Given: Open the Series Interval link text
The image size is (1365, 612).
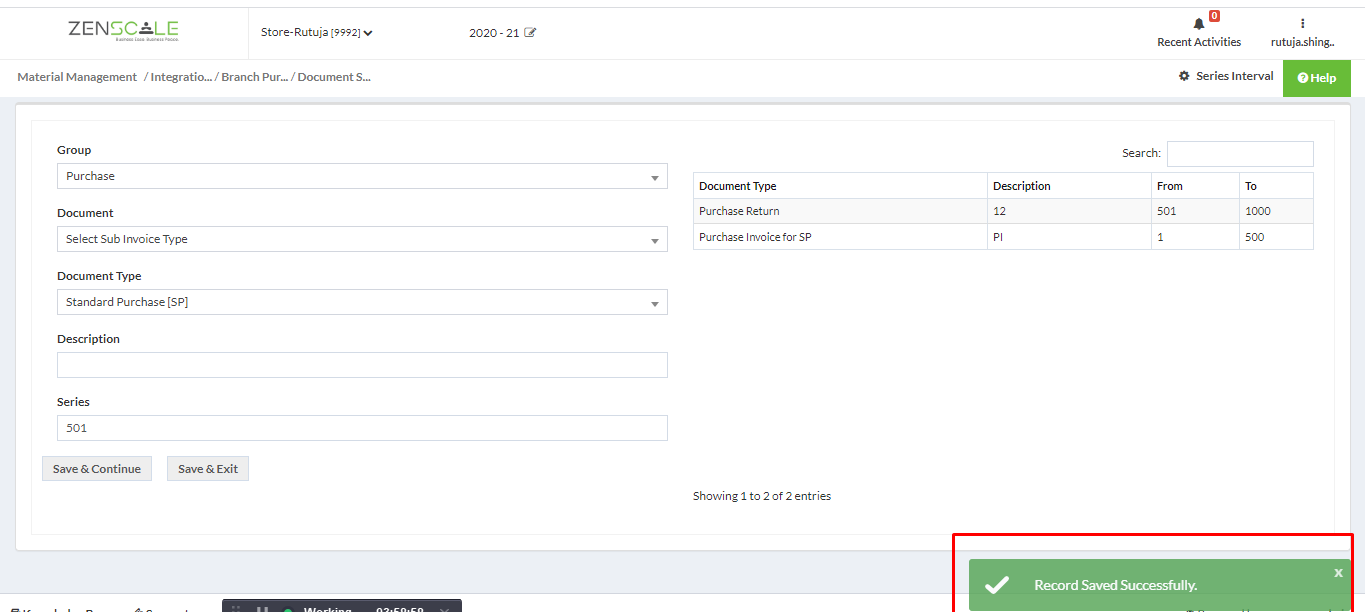Looking at the screenshot, I should 1235,76.
